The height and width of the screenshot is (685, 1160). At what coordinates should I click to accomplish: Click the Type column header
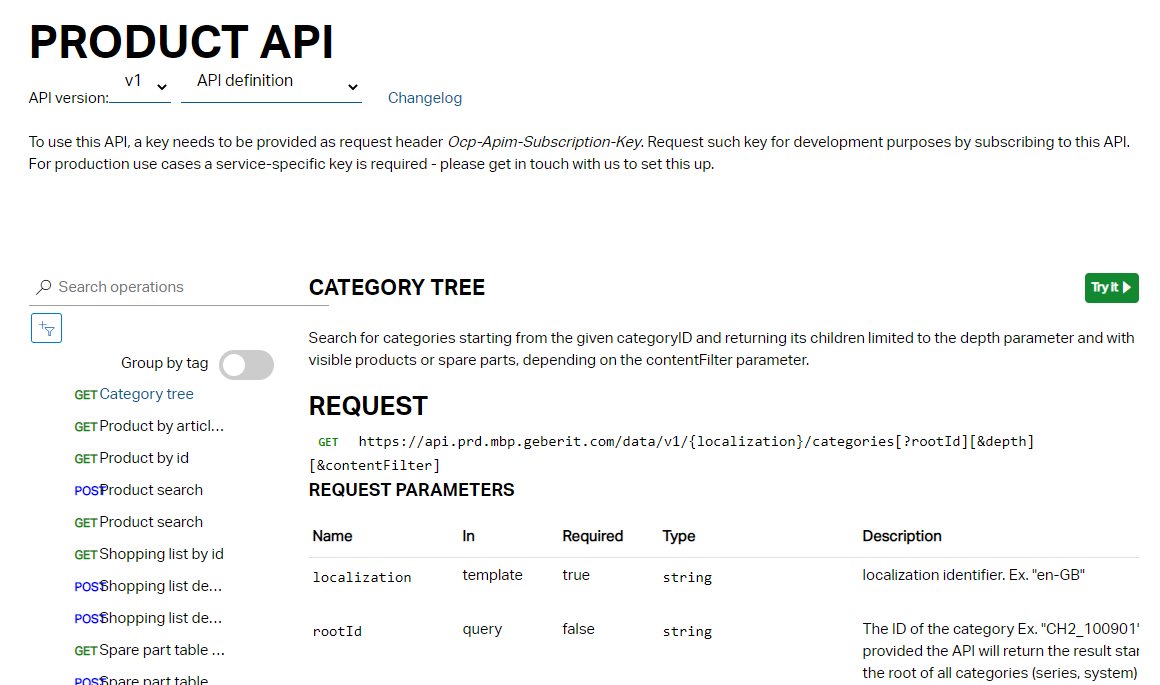coord(678,536)
